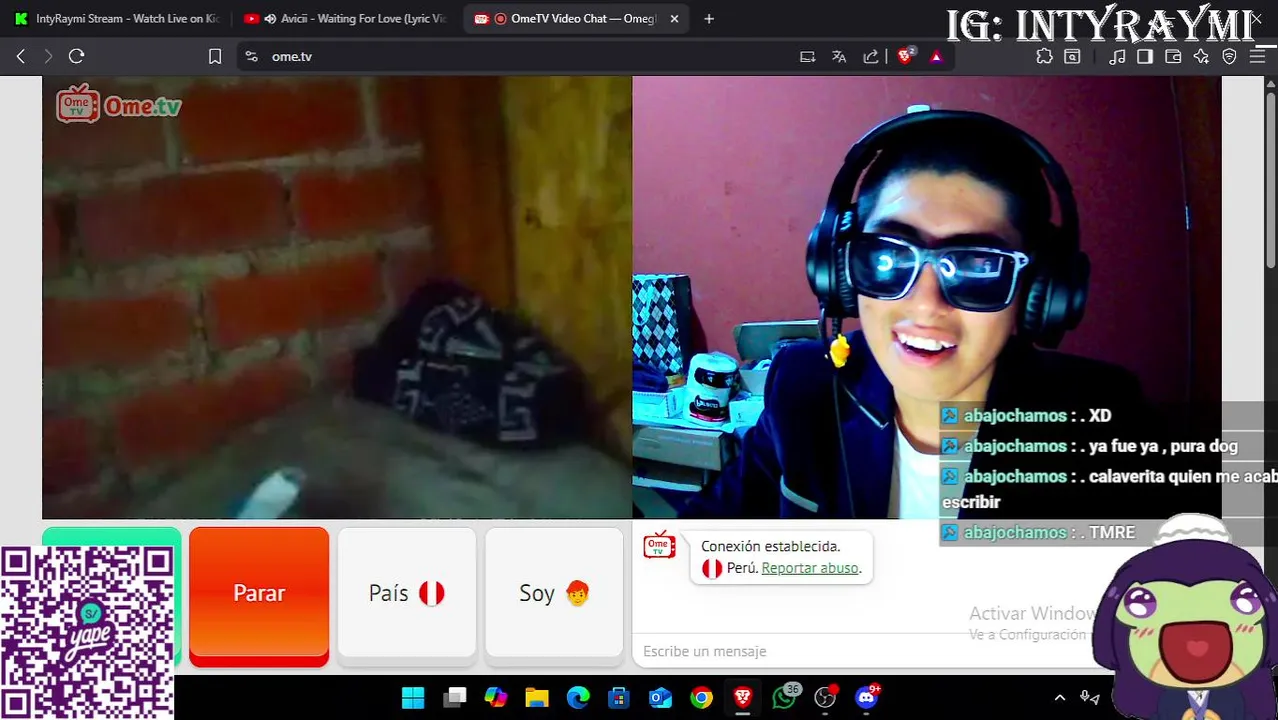Screen dimensions: 1278x720
Task: Open the Soy gender selector
Action: 554,593
